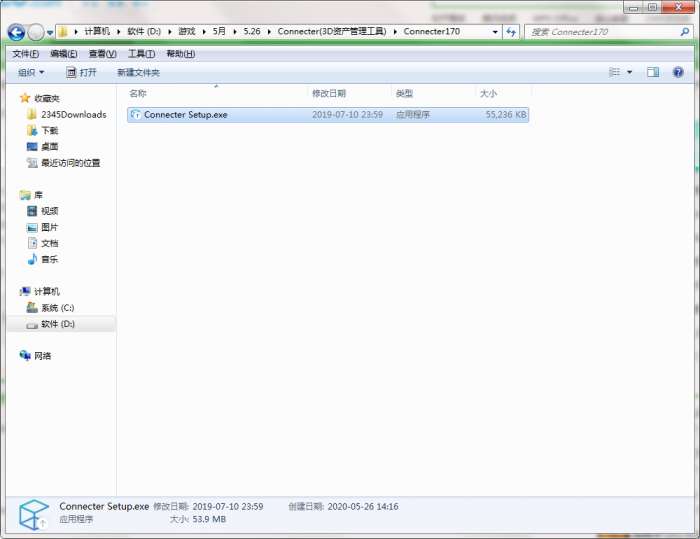This screenshot has width=700, height=539.
Task: Click the 收藏夹 star icon
Action: (x=25, y=98)
